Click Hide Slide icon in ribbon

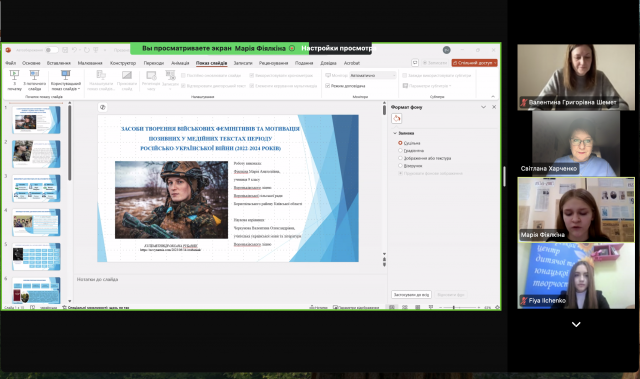coord(127,75)
